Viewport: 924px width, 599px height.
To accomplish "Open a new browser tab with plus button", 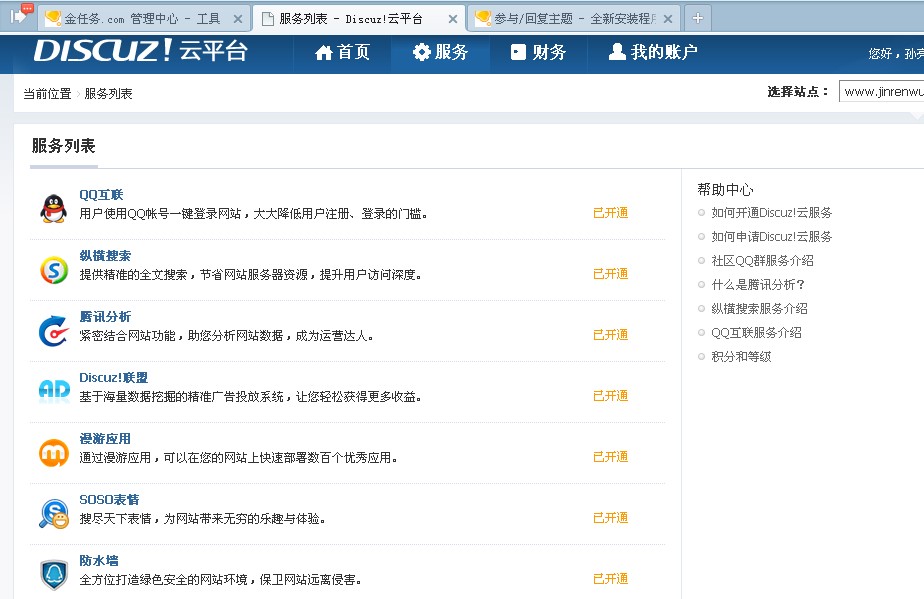I will click(x=697, y=18).
